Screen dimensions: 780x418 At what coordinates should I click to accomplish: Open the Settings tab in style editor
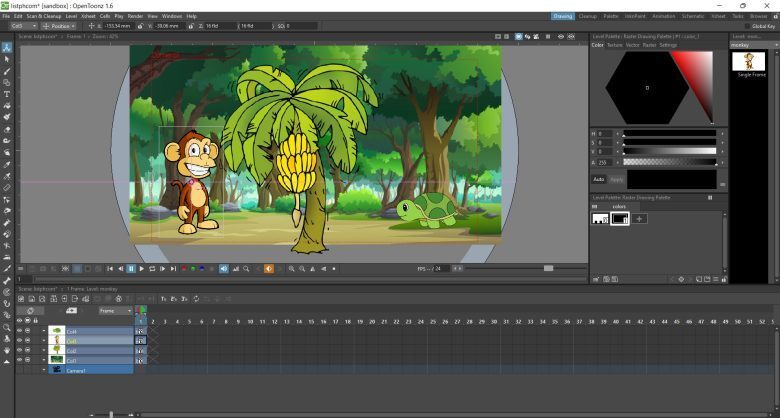[x=668, y=45]
